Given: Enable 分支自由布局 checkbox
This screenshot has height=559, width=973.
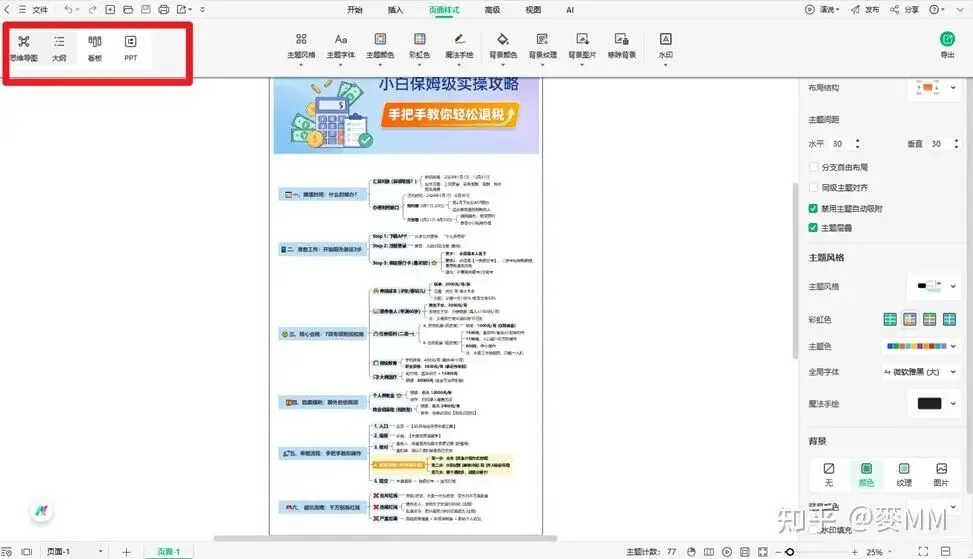Looking at the screenshot, I should [x=813, y=167].
